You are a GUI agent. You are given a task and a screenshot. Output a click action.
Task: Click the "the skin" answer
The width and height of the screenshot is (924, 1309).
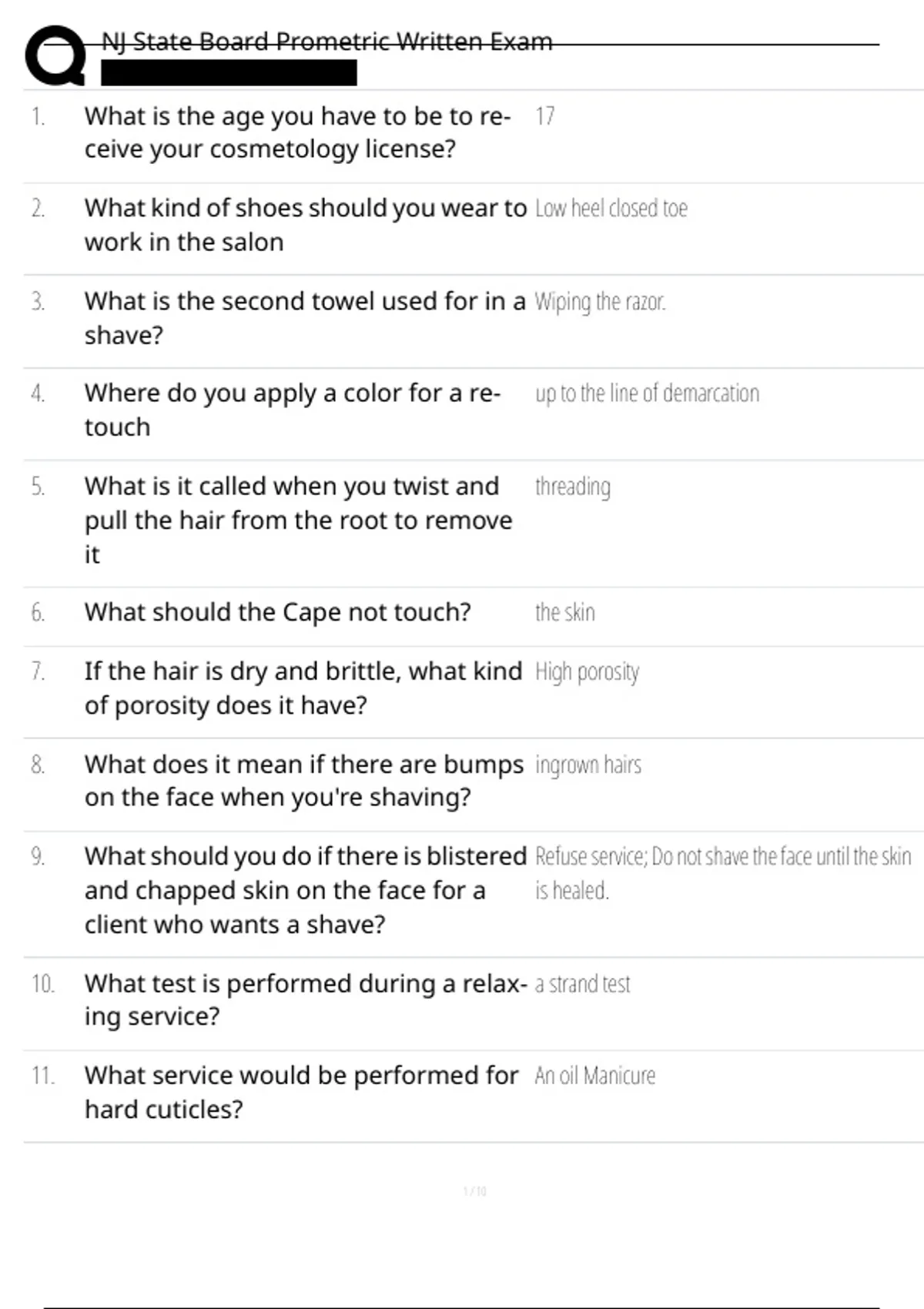(565, 613)
